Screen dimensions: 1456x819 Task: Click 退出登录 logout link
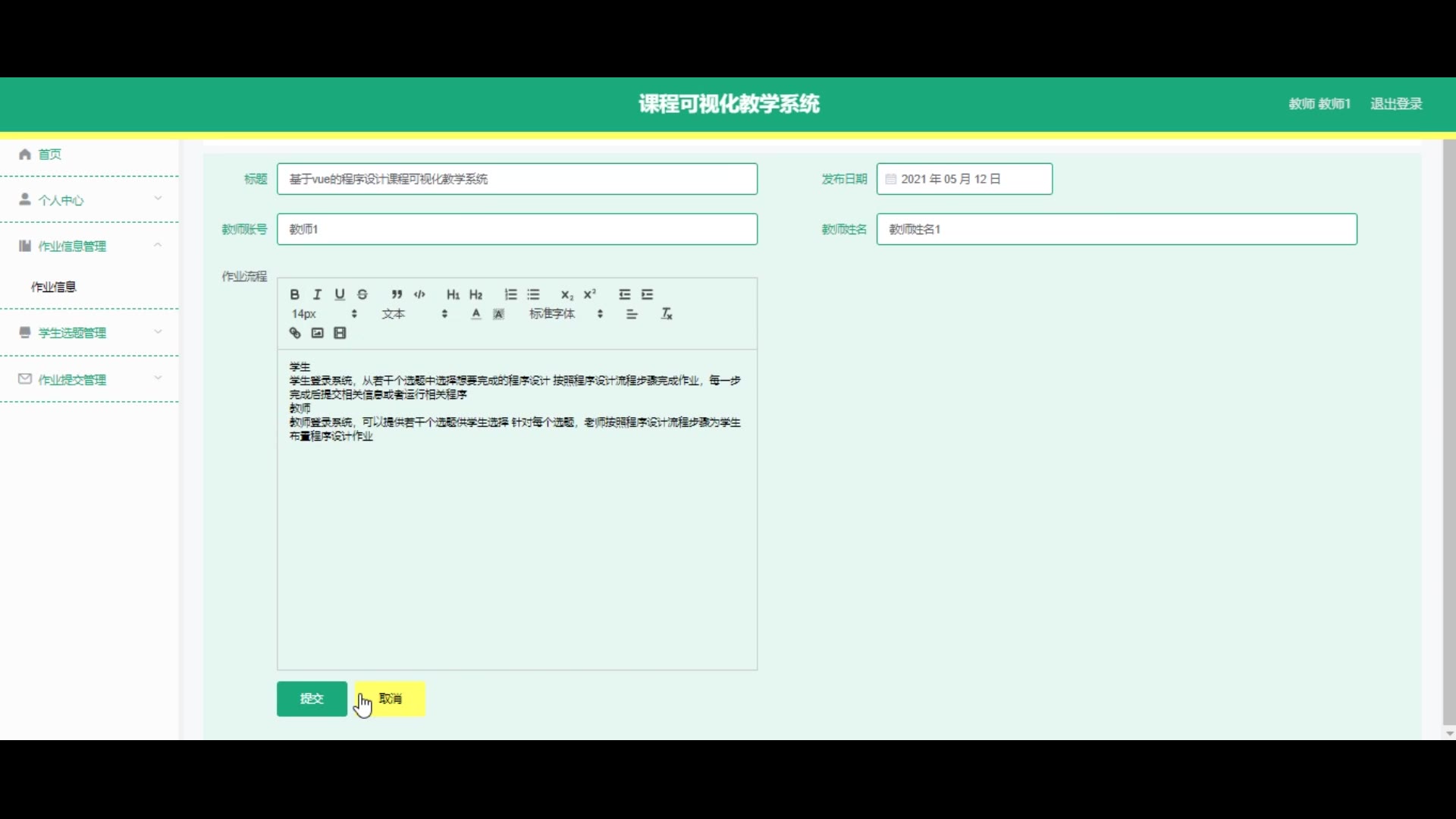[1395, 104]
